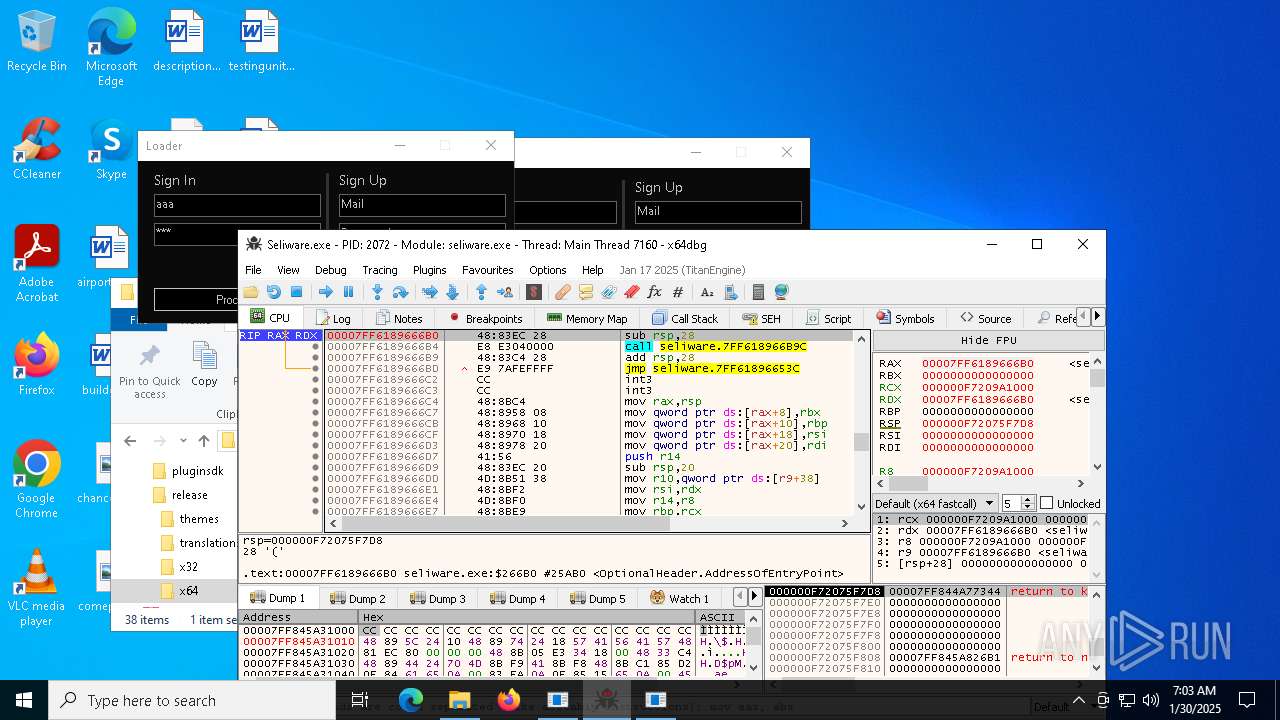Stop debugging with the blue square icon
This screenshot has width=1280, height=720.
coord(296,292)
